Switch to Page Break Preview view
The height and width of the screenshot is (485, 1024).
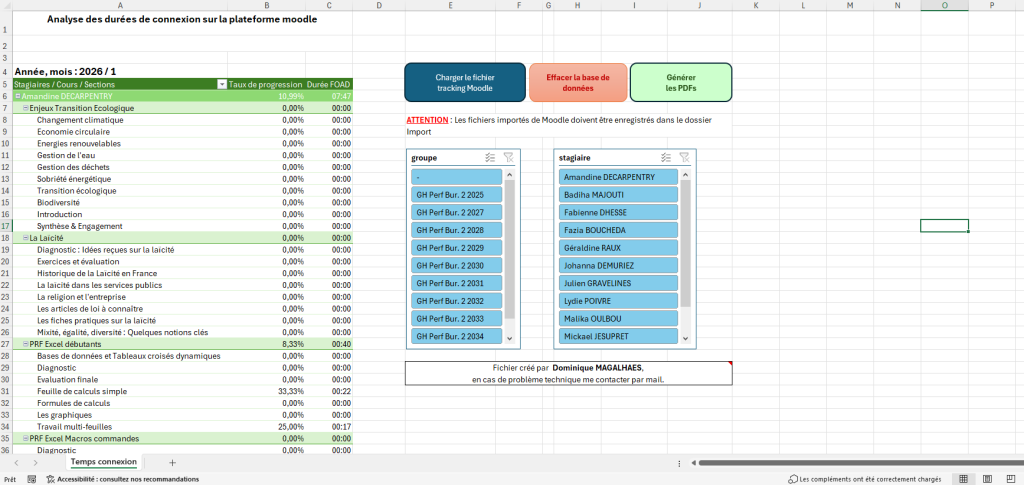pos(1011,479)
